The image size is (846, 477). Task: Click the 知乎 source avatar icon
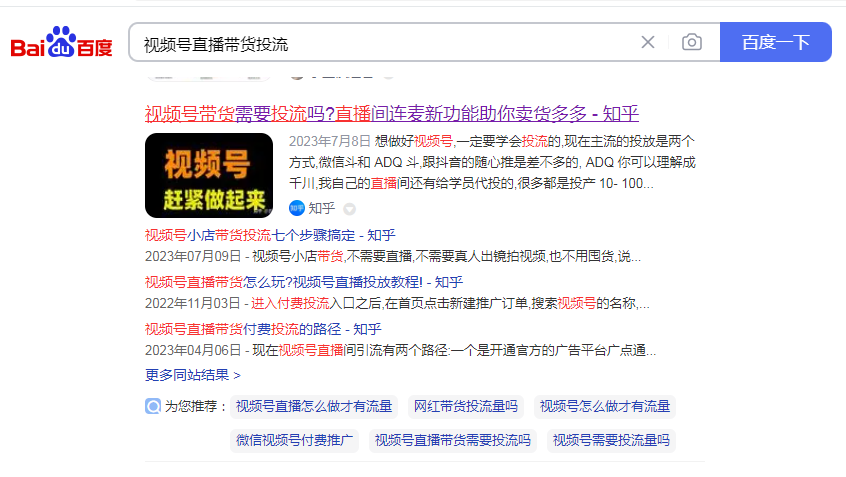[297, 208]
